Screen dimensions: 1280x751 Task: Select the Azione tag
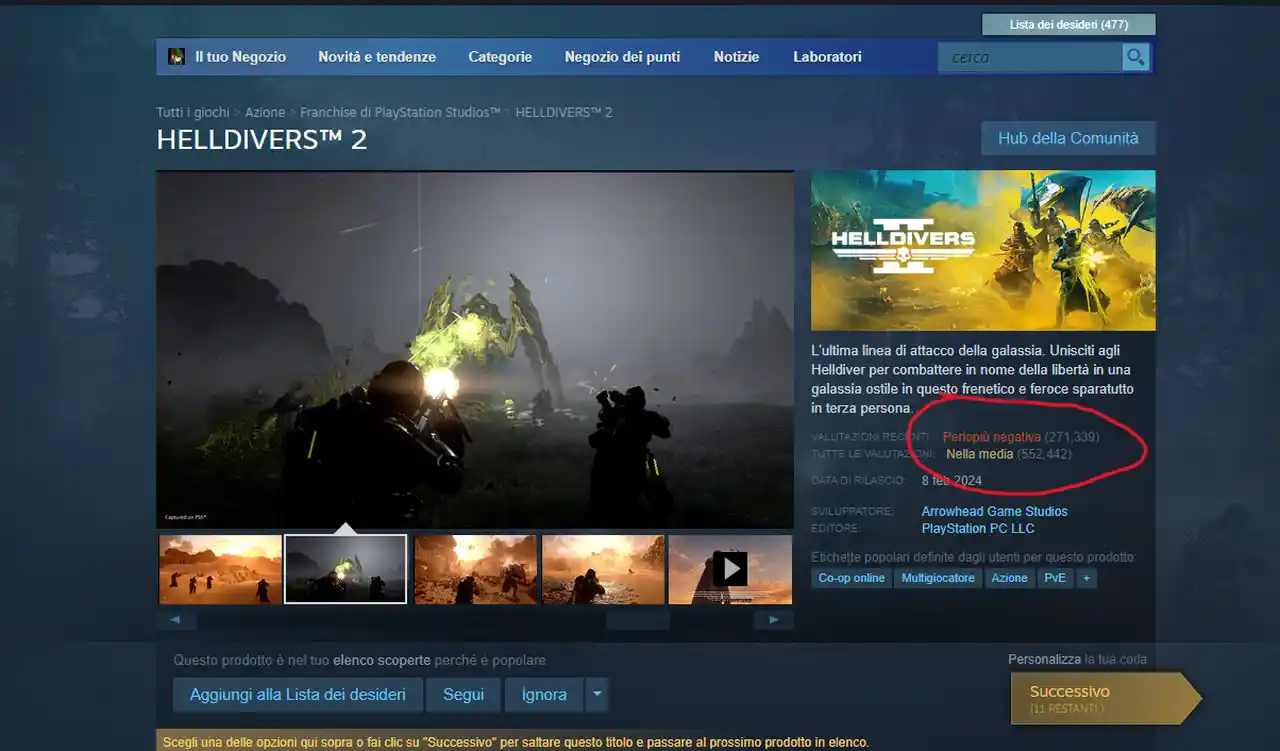[x=1009, y=578]
